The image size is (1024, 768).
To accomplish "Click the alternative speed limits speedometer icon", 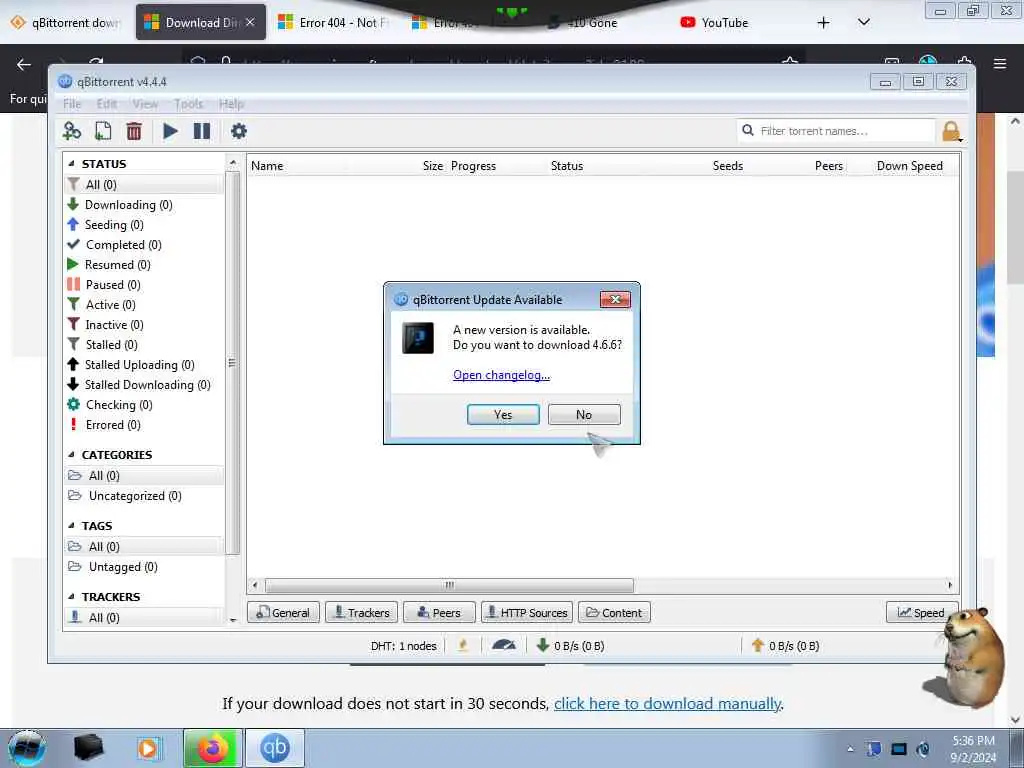I will tap(504, 646).
